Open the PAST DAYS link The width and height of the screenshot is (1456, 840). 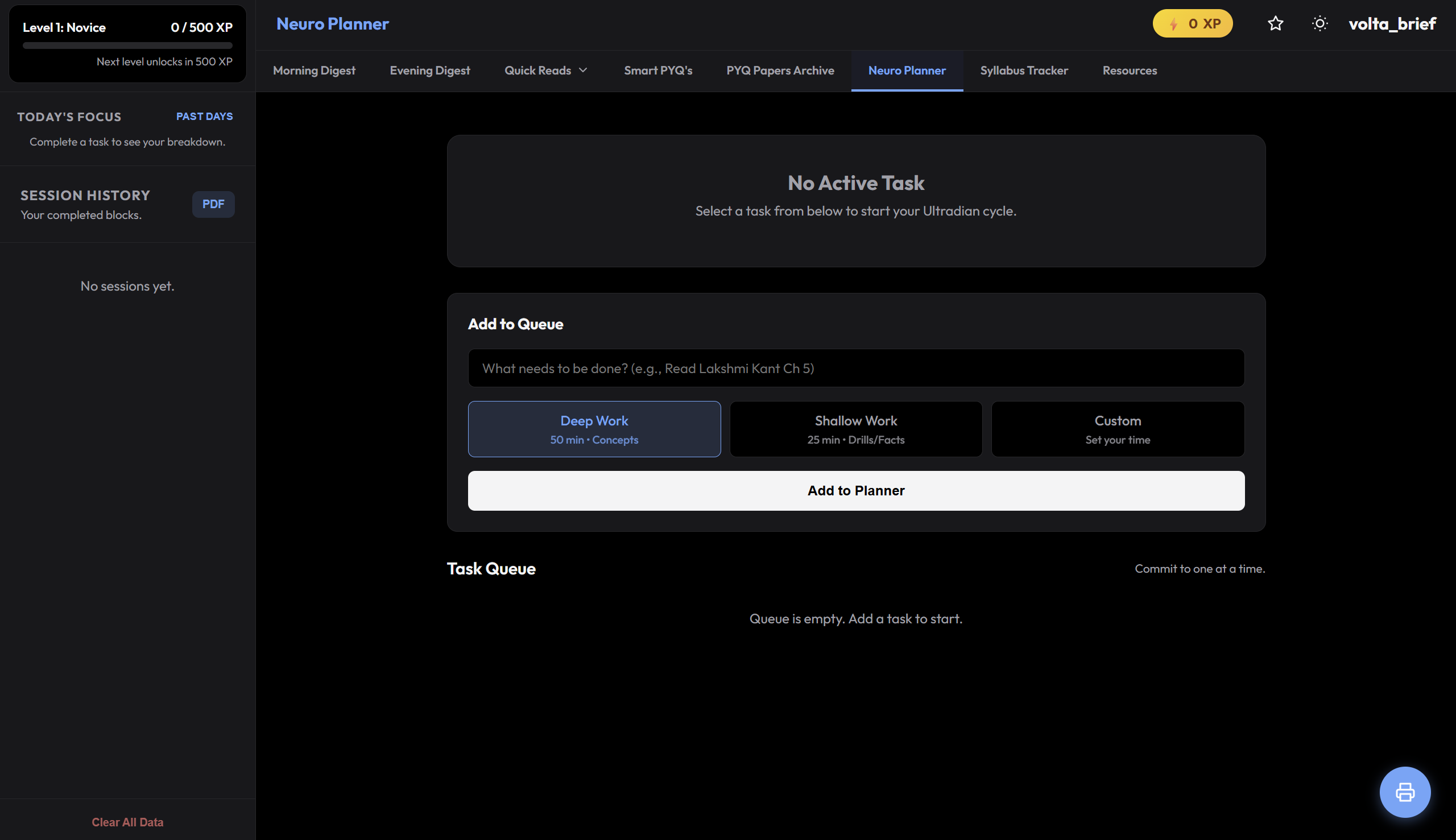204,117
